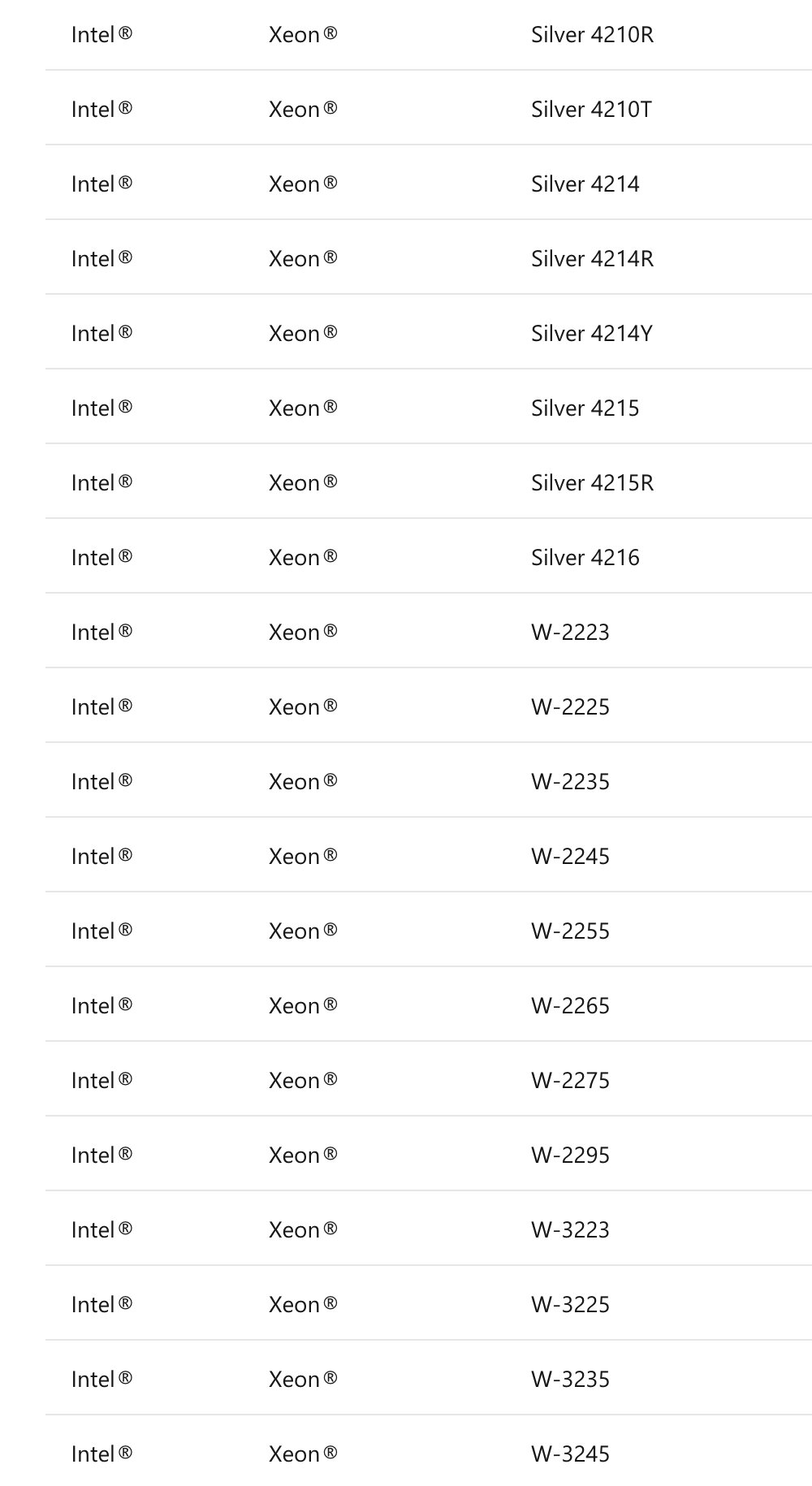
Task: Select the W-2295 model cell
Action: coord(570,1156)
